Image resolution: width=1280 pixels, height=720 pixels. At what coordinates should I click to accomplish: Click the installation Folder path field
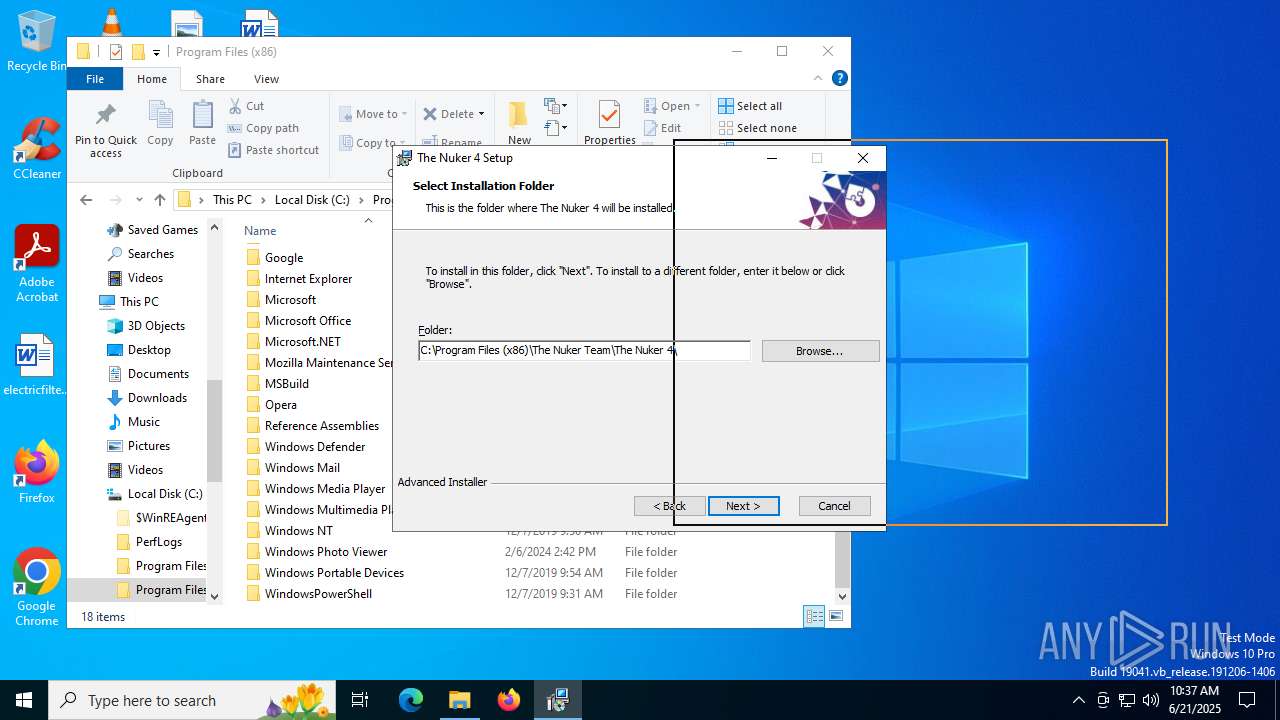click(x=584, y=350)
